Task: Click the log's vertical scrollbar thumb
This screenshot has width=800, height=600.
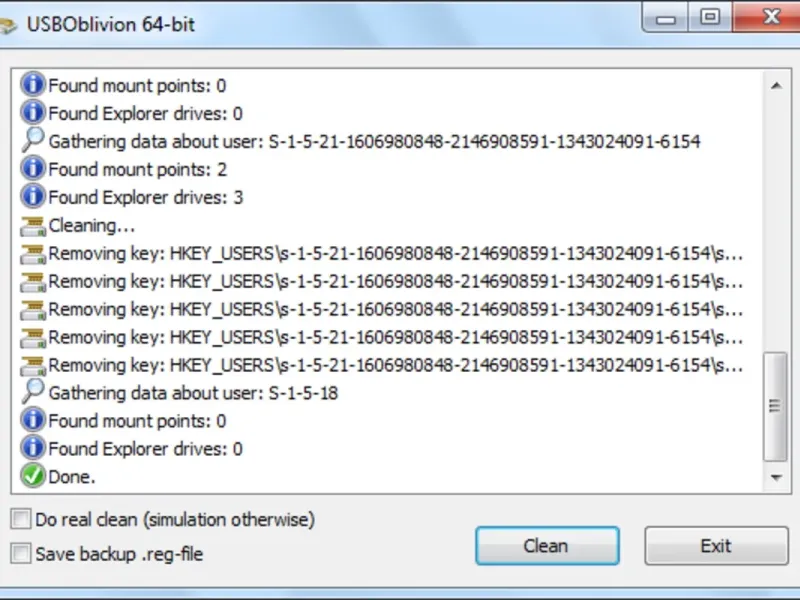Action: coord(775,407)
